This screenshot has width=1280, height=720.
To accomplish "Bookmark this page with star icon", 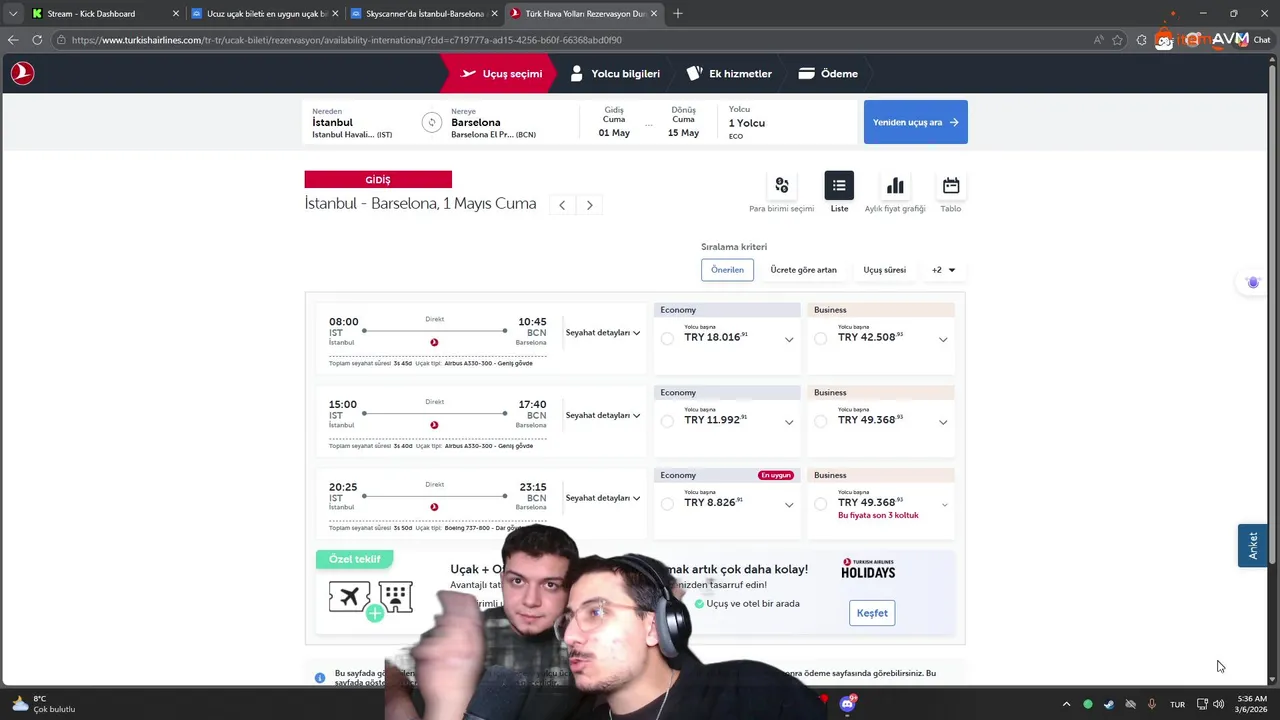I will point(1118,40).
